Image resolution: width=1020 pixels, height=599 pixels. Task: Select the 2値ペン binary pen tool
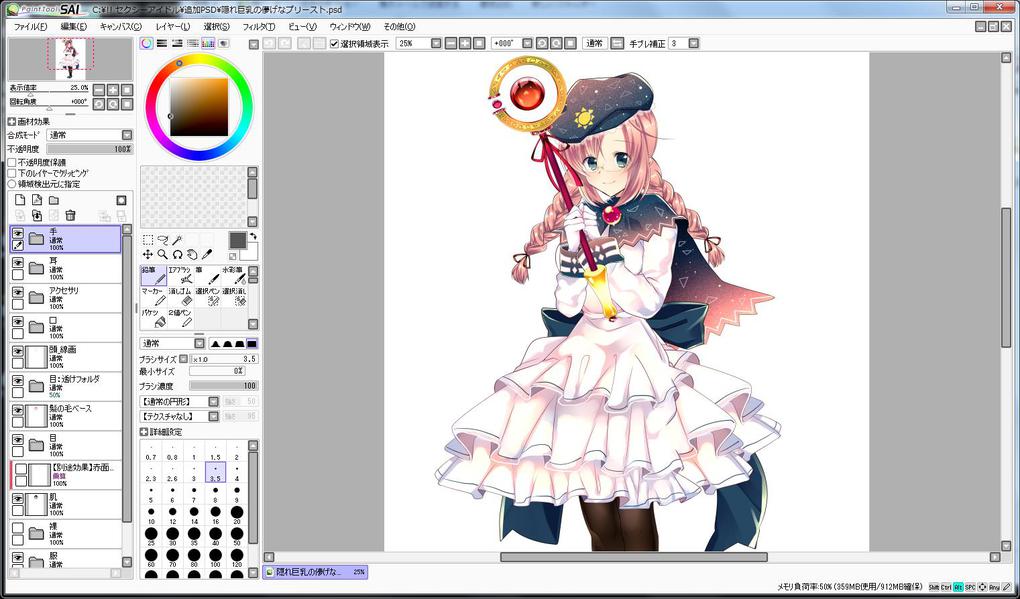(x=180, y=319)
